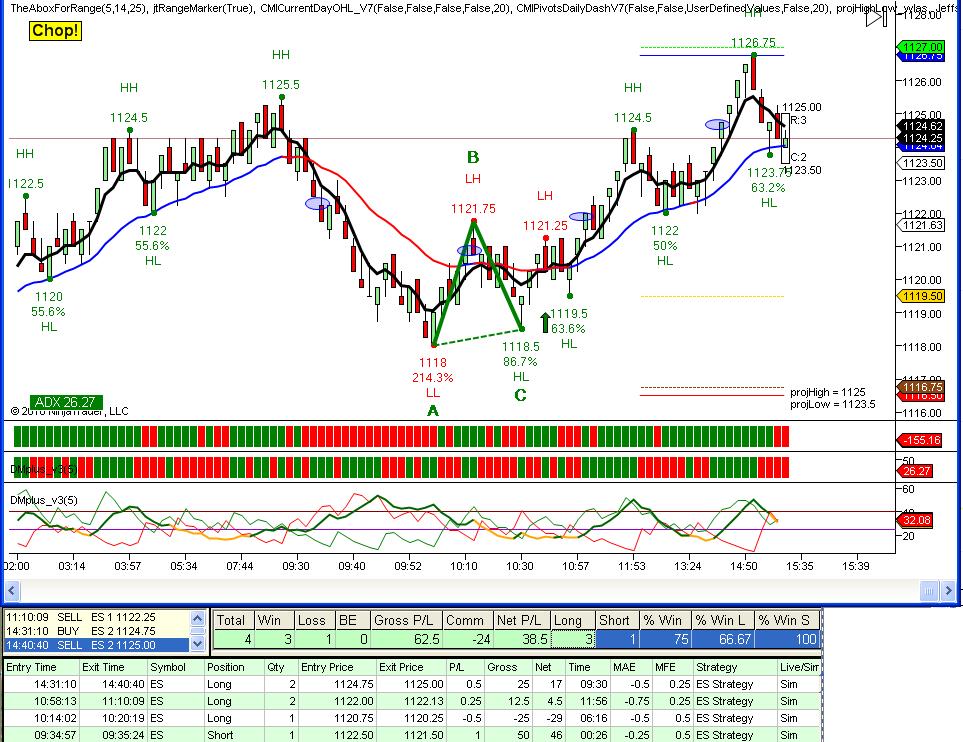Grab the chart horizontal scrollbar thumb

[x=929, y=591]
